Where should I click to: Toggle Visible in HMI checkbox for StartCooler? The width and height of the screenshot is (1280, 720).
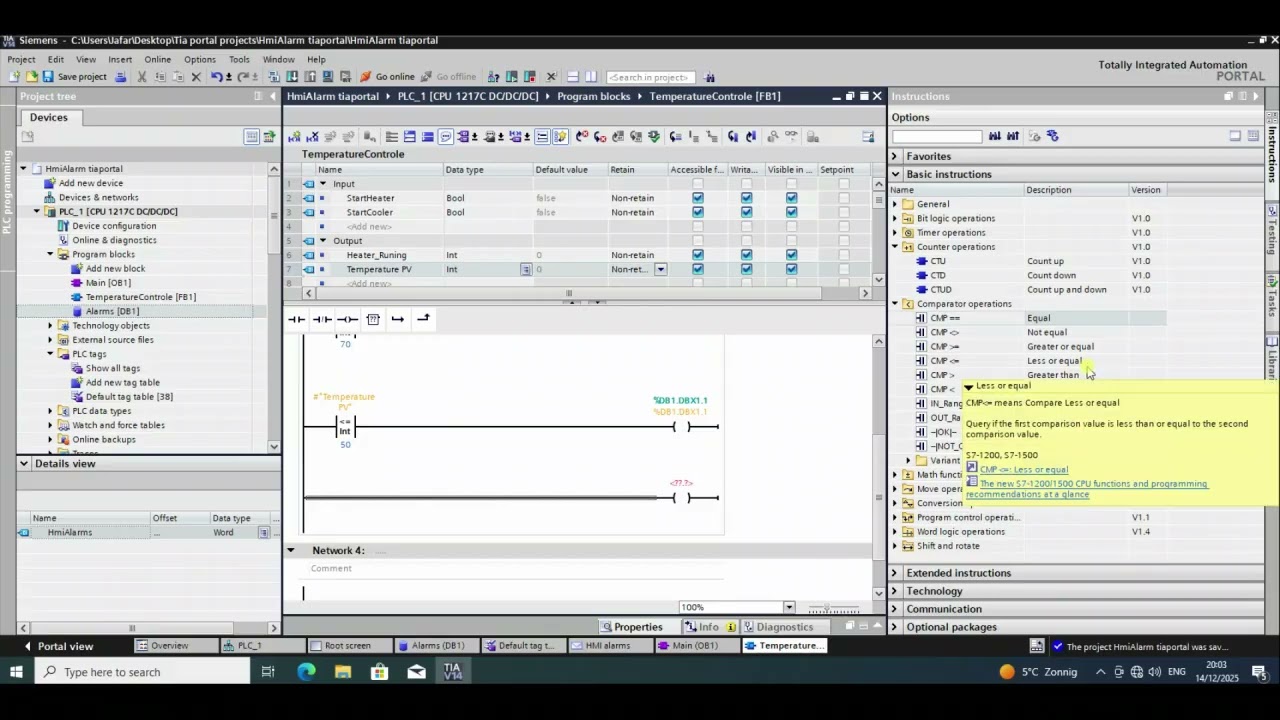point(791,212)
